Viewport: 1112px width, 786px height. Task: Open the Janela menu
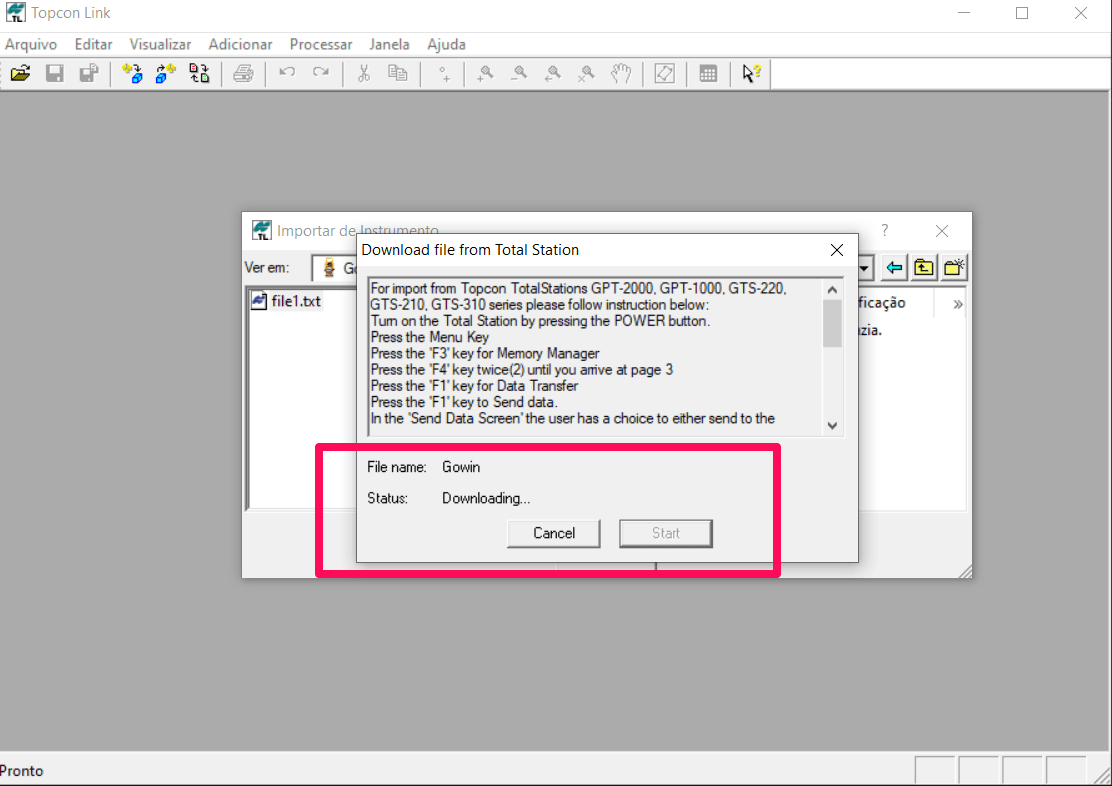(x=389, y=44)
